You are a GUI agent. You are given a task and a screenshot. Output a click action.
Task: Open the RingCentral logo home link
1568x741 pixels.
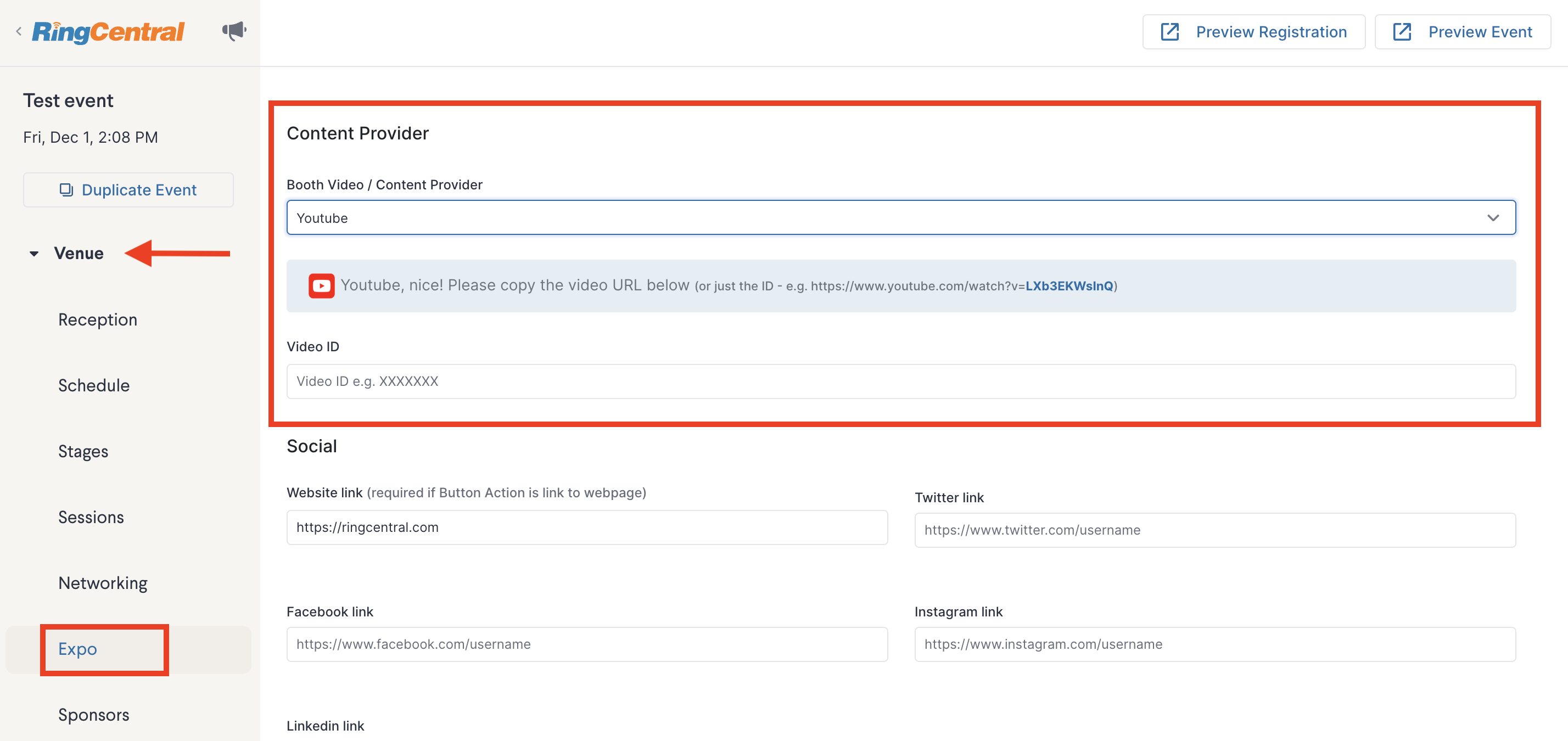108,32
